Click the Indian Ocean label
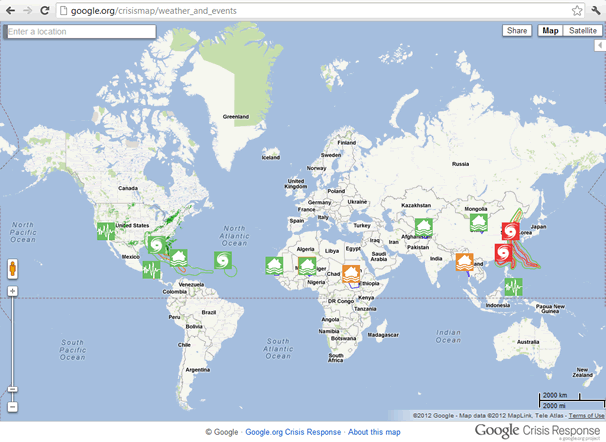This screenshot has height=442, width=606. click(x=448, y=336)
